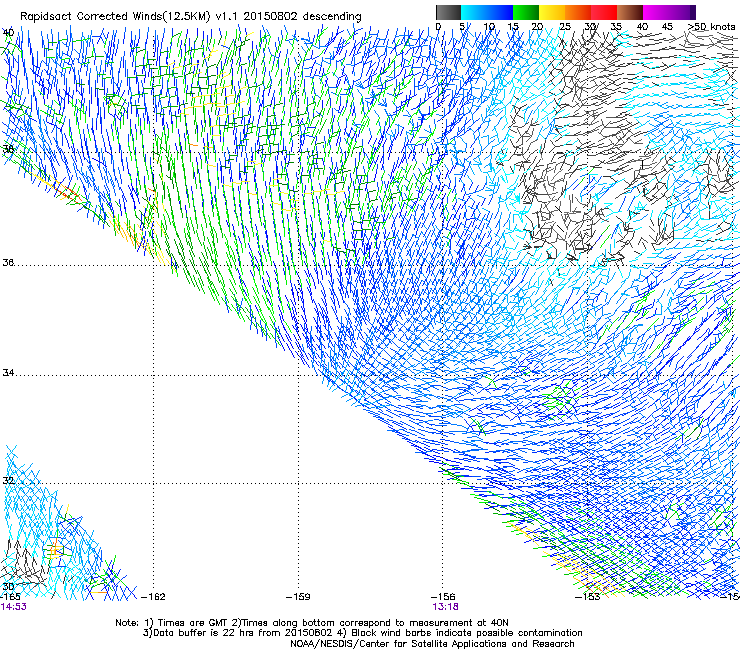The width and height of the screenshot is (740, 650).
Task: Click the longitude label -156
Action: point(443,597)
